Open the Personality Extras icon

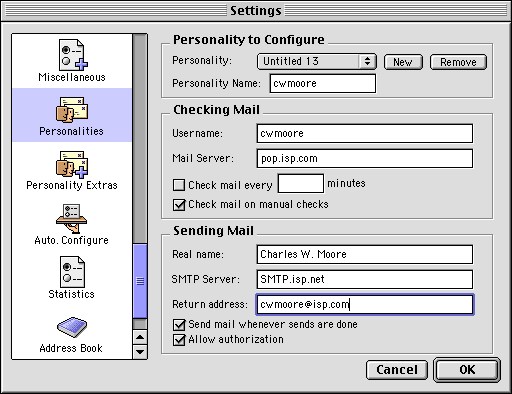click(x=72, y=164)
